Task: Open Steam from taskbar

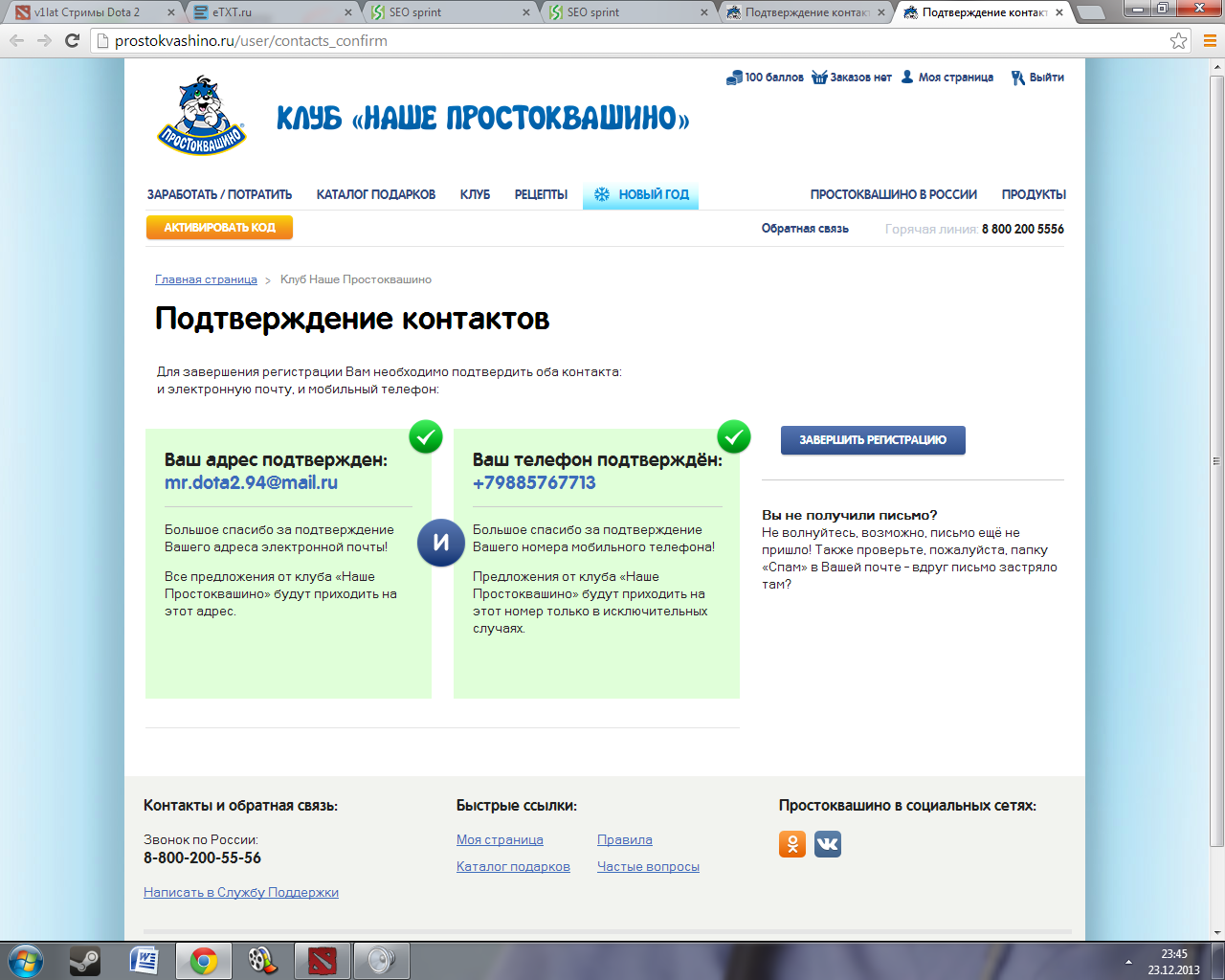Action: pyautogui.click(x=85, y=961)
